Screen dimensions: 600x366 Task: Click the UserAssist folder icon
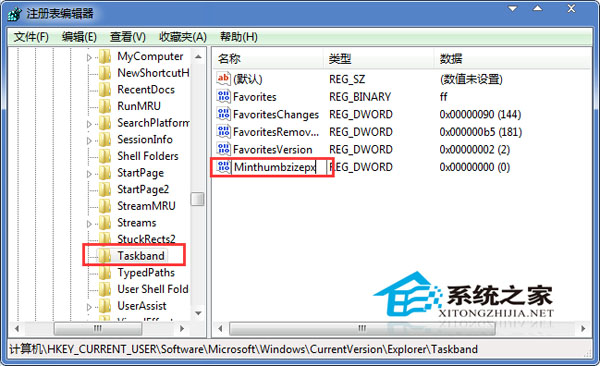[x=105, y=306]
